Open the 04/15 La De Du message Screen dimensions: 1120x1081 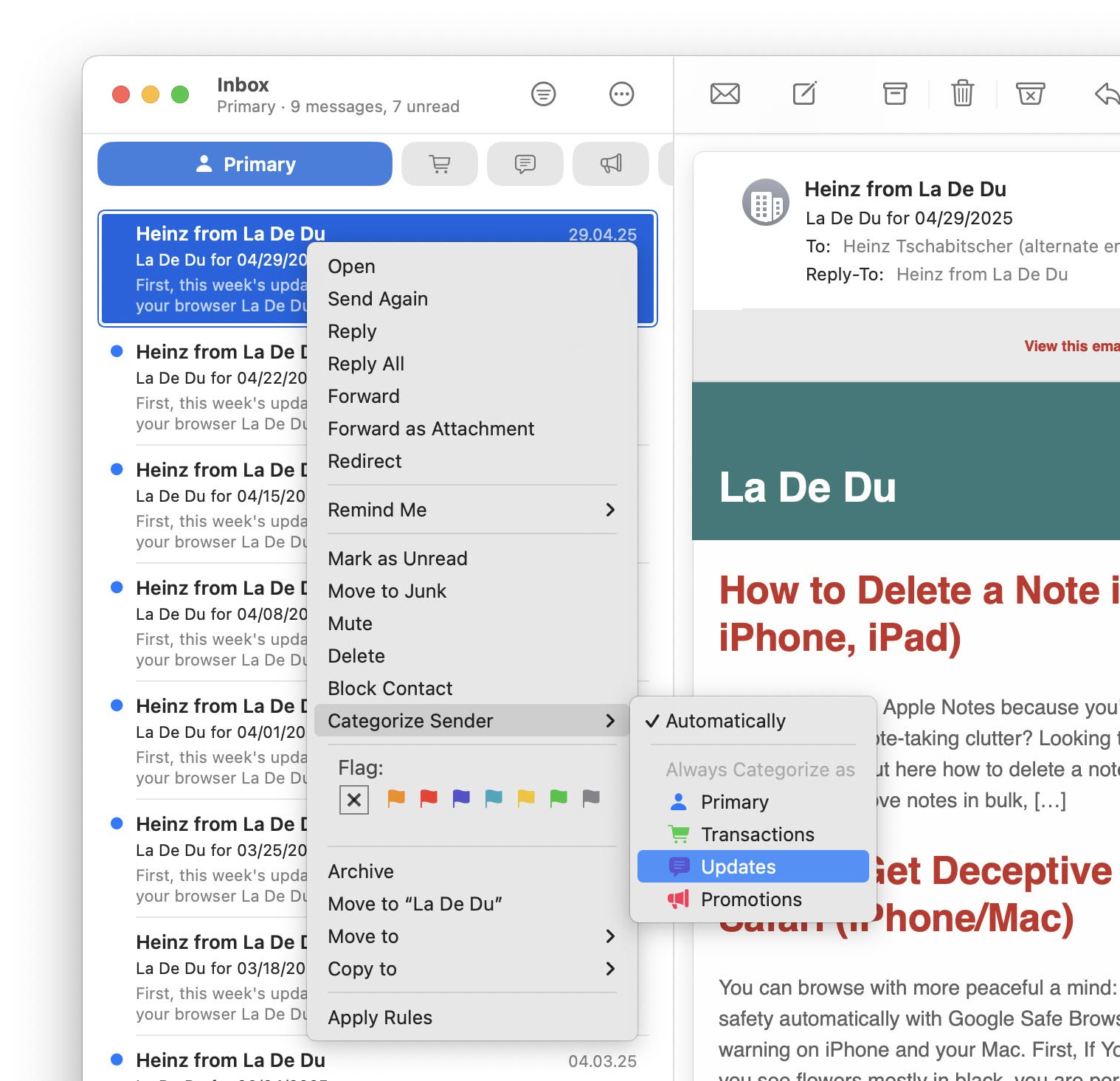[x=203, y=505]
